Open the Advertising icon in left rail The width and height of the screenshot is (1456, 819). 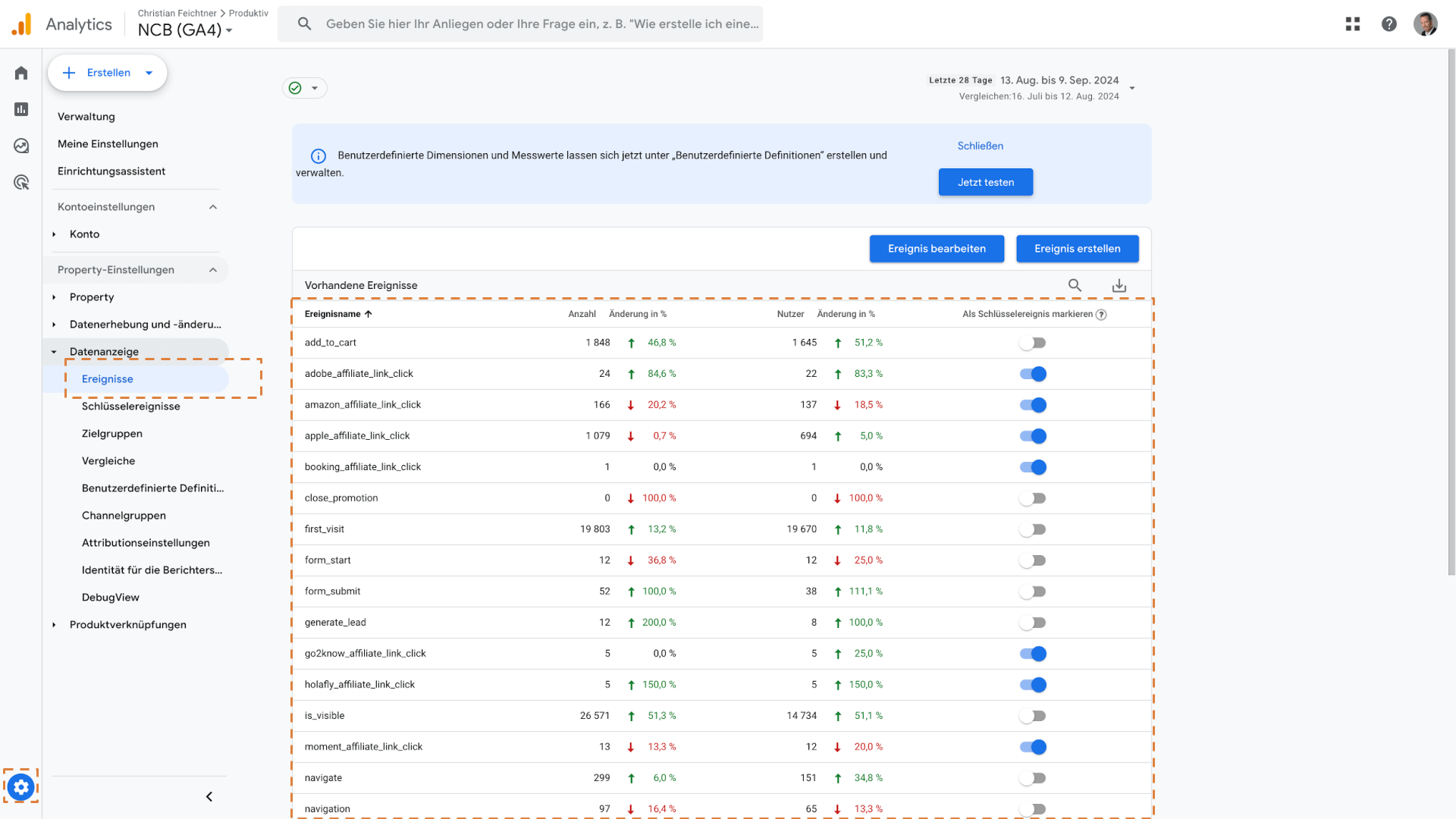pos(21,182)
